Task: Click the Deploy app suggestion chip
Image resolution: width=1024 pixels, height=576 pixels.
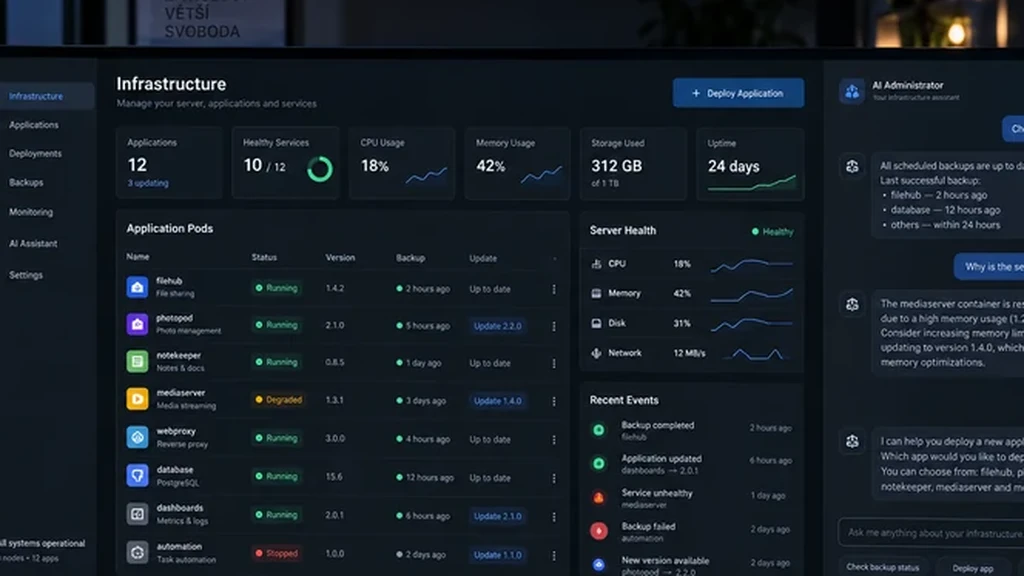Action: tap(972, 568)
